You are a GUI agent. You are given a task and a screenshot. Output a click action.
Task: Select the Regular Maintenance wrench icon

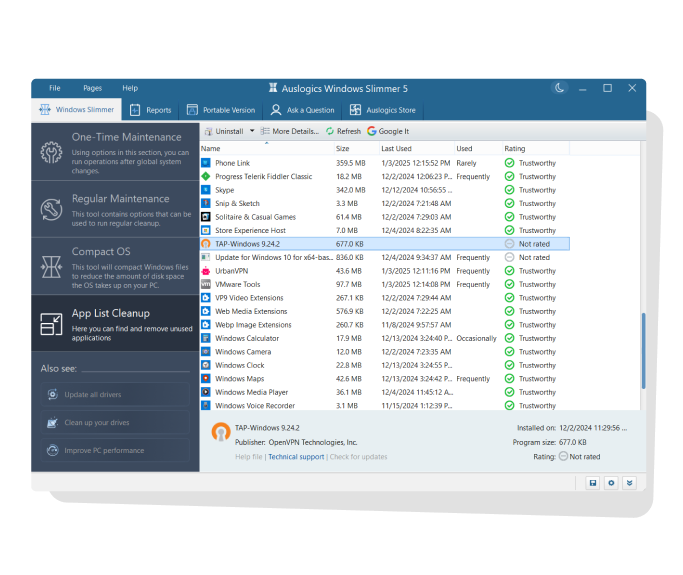[x=51, y=210]
